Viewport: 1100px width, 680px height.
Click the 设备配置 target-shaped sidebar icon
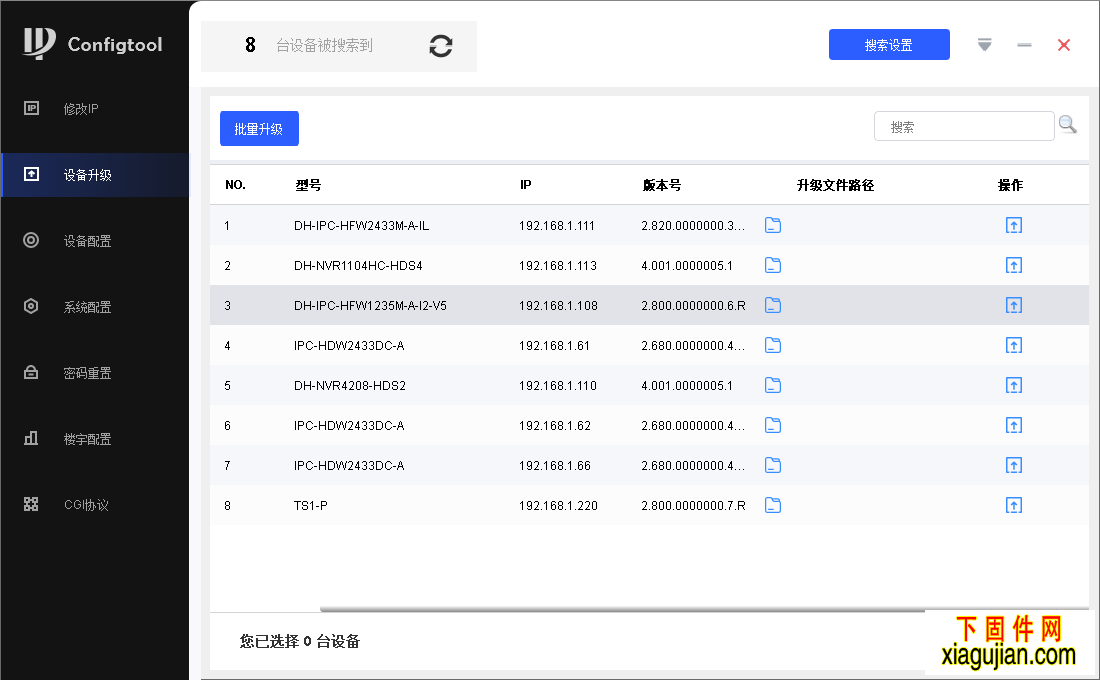coord(31,240)
